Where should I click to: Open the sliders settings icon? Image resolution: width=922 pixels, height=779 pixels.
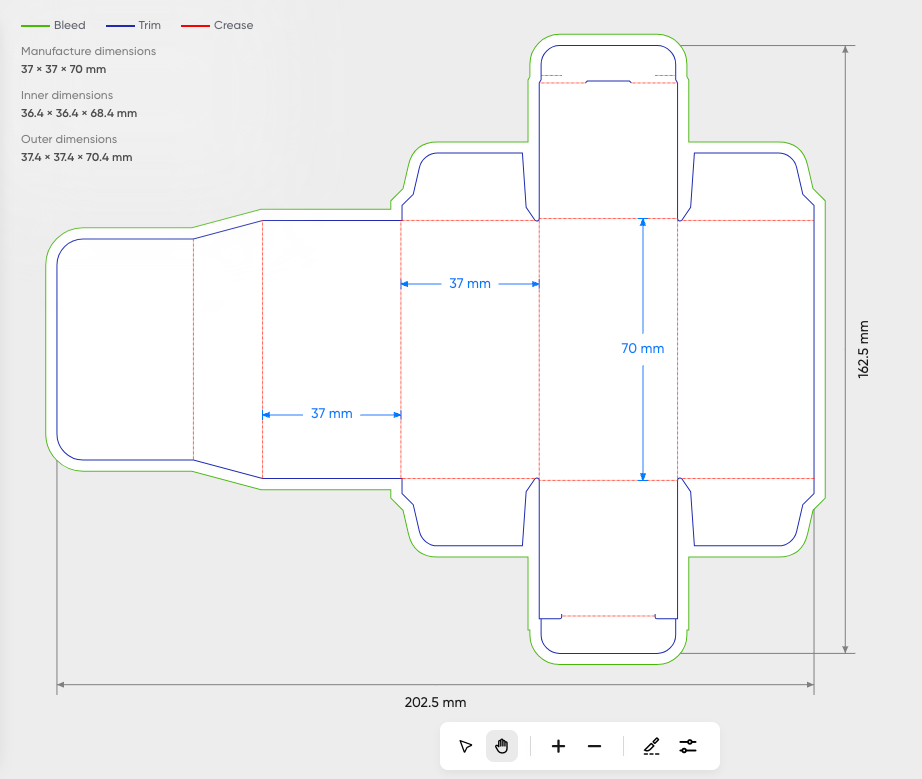pos(687,746)
